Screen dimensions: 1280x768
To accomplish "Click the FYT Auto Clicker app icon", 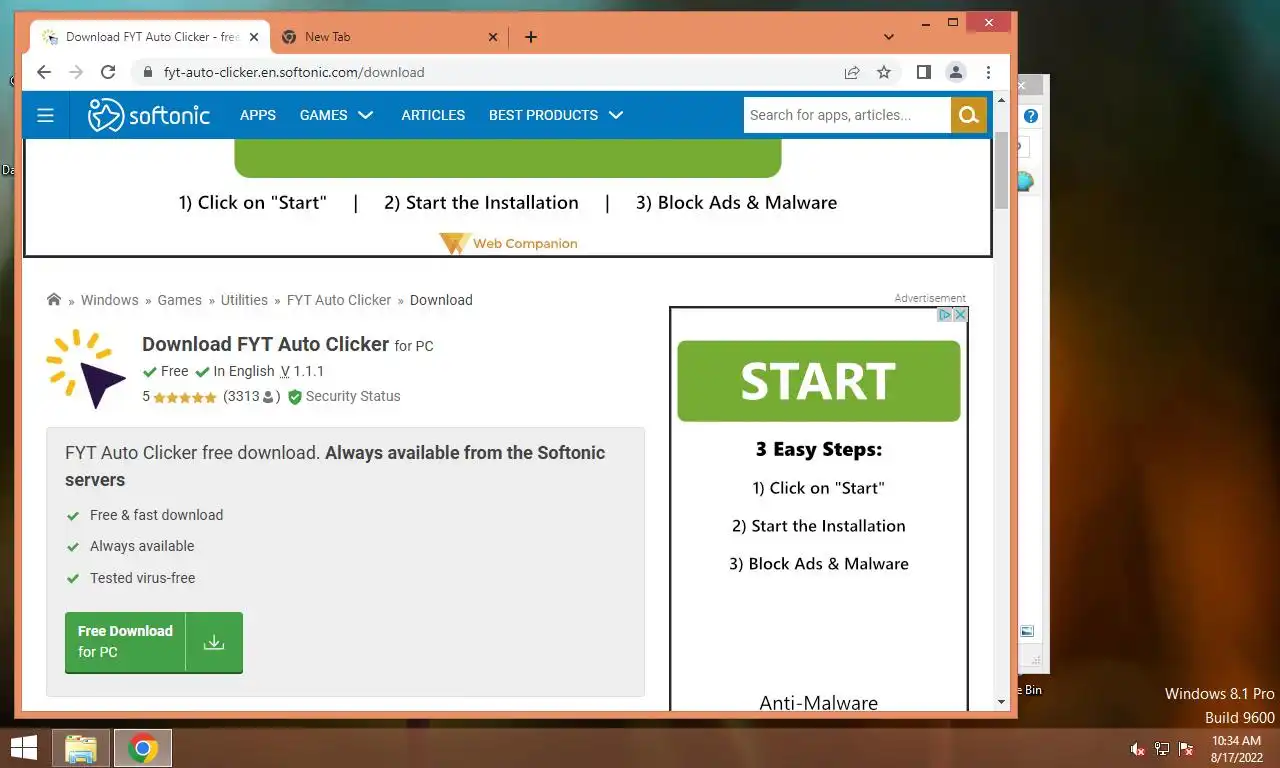I will (x=86, y=369).
